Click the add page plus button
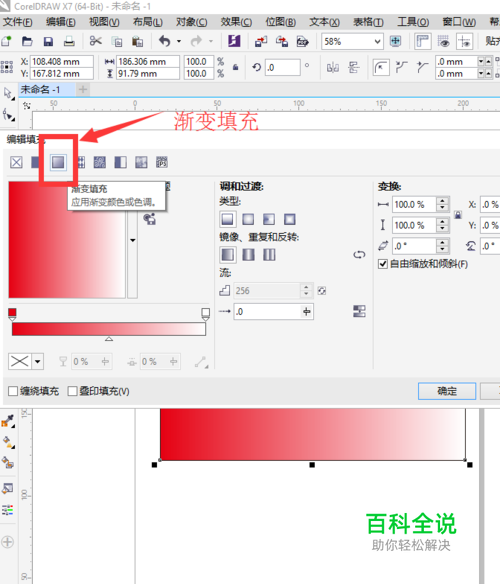The height and width of the screenshot is (584, 500). [83, 89]
